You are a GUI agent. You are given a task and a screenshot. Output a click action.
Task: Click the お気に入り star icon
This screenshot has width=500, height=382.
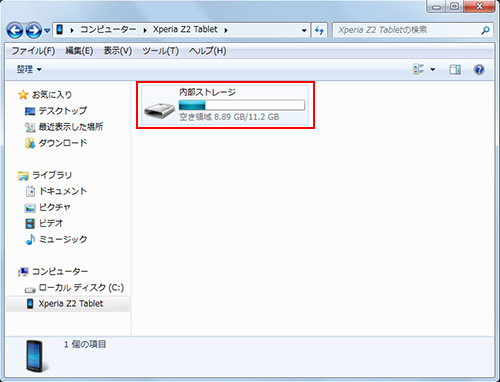23,95
